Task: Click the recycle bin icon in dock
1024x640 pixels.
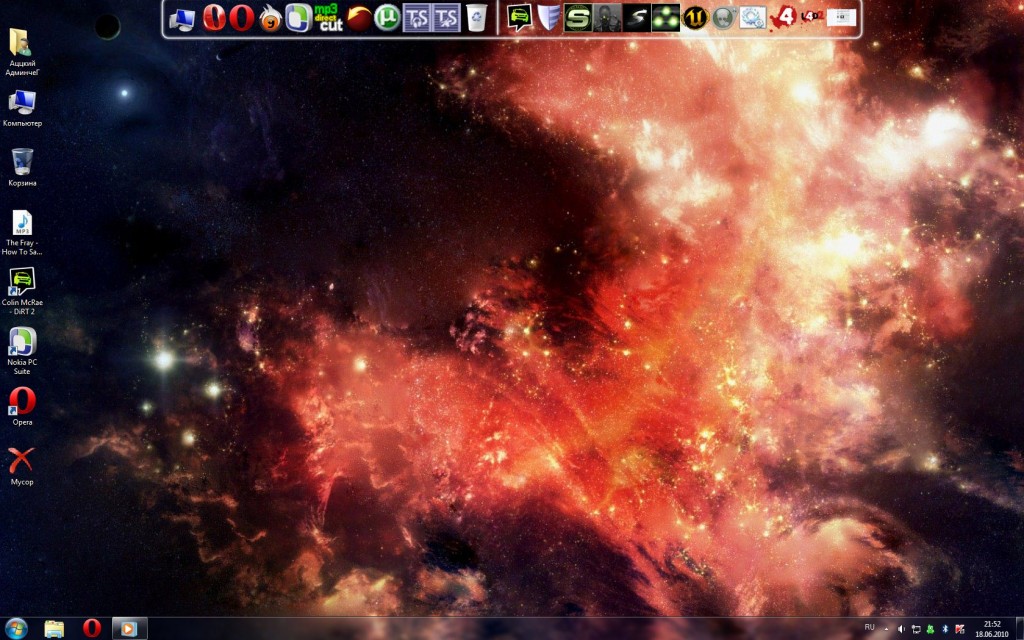Action: pyautogui.click(x=476, y=18)
